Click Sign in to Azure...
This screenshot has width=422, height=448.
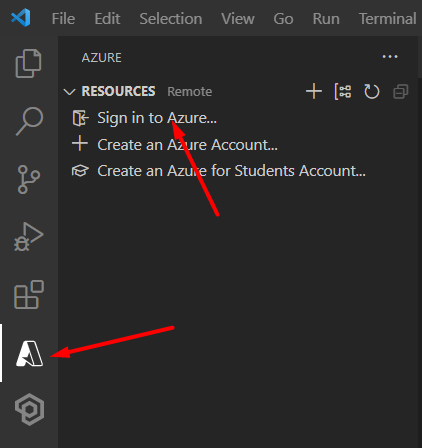point(157,118)
